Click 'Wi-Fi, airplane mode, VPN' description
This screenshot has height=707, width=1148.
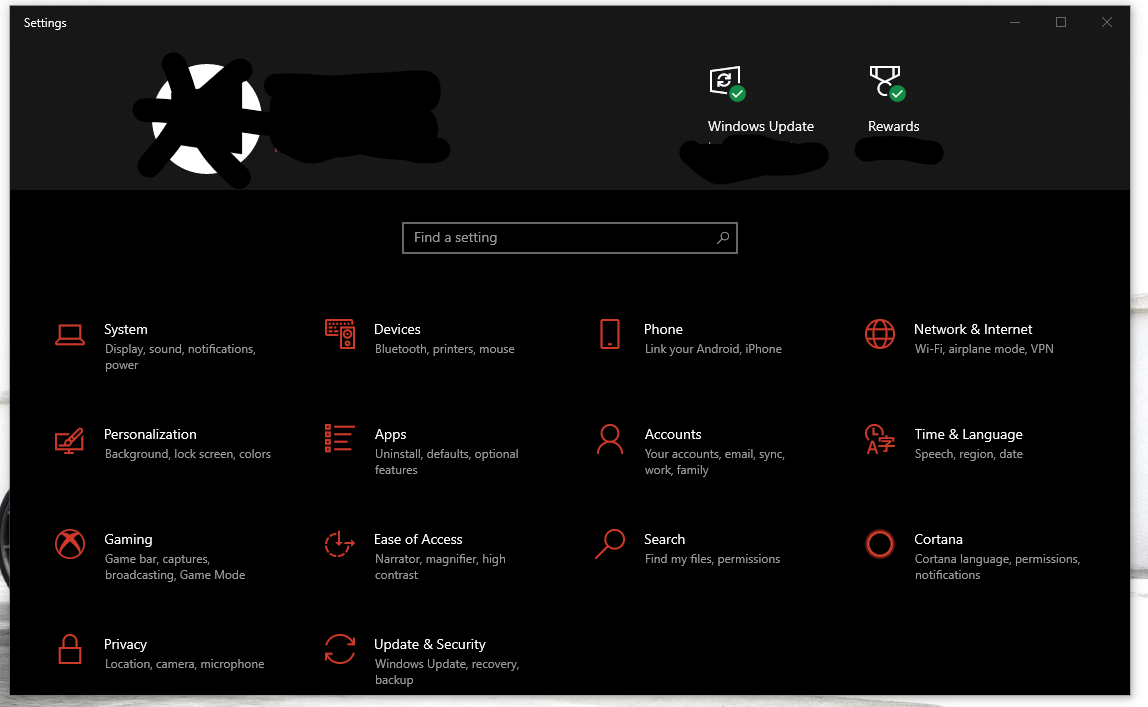pyautogui.click(x=984, y=349)
